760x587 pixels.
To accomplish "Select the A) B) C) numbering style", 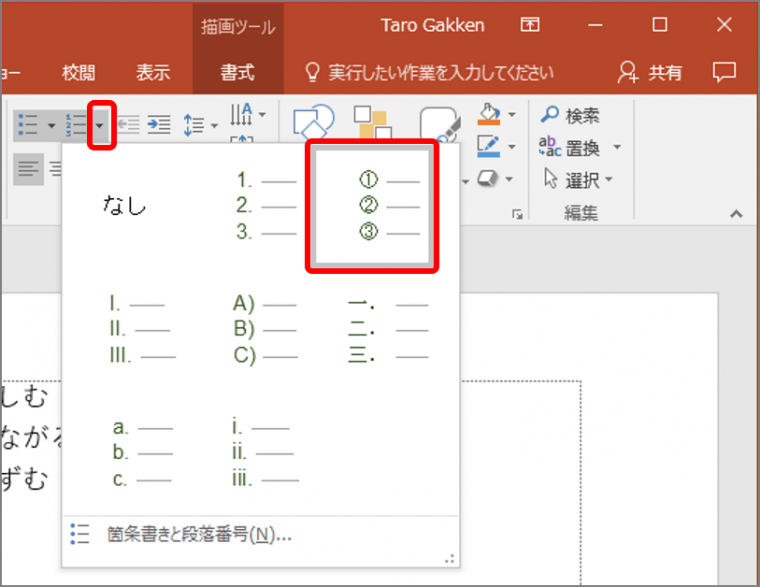I will [x=265, y=330].
